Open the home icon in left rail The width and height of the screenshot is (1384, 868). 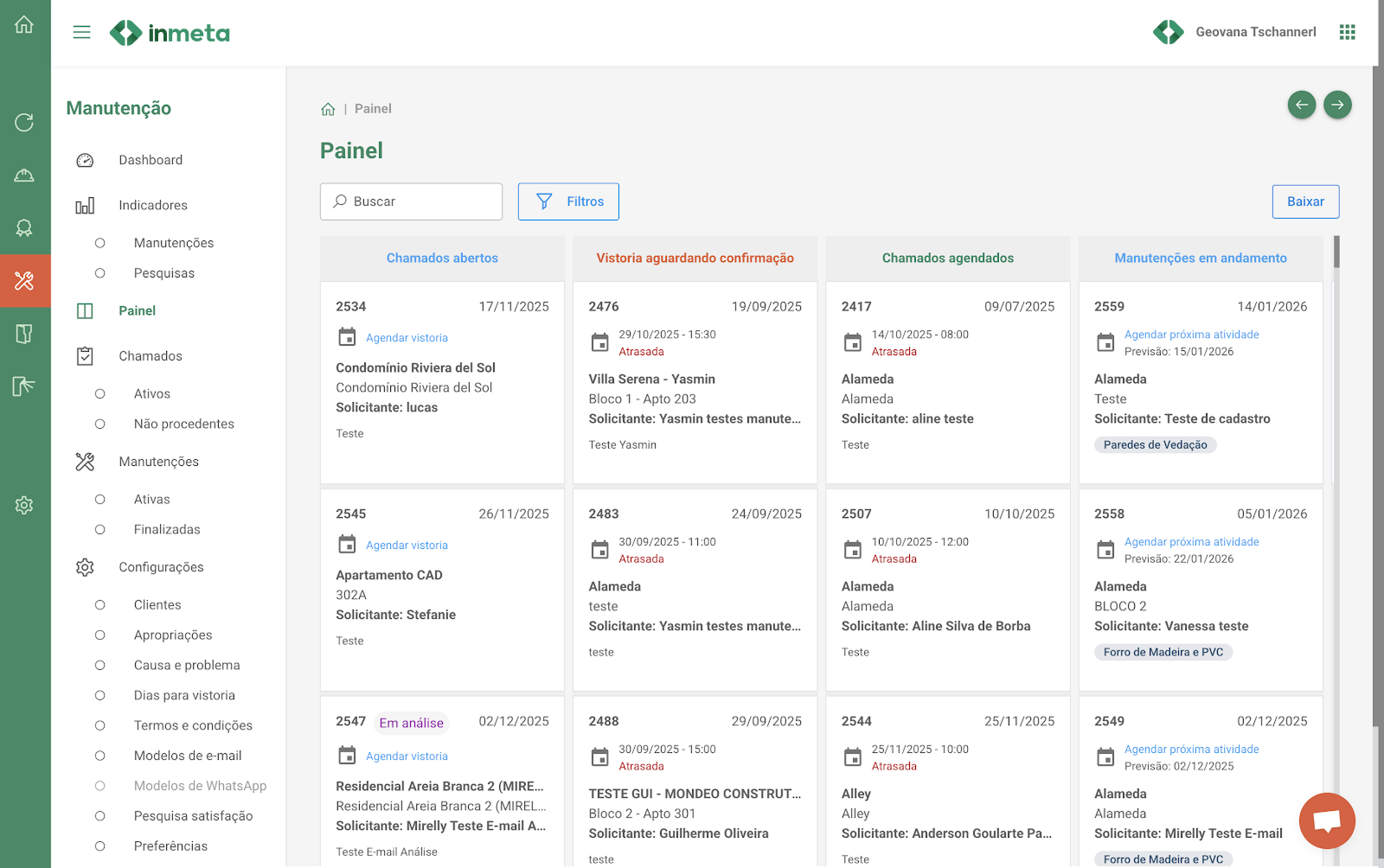(x=24, y=24)
